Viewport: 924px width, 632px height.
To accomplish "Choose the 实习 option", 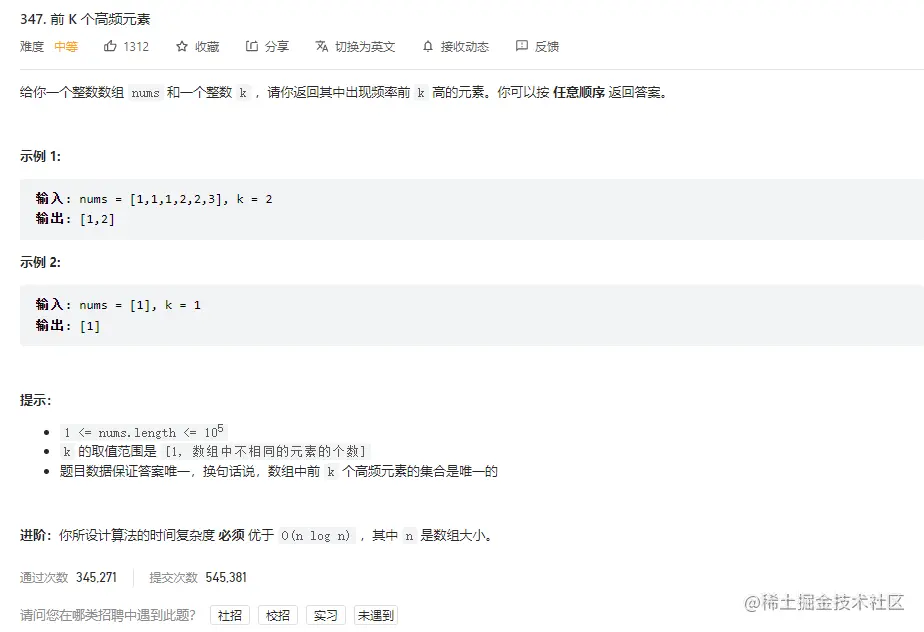I will point(325,615).
